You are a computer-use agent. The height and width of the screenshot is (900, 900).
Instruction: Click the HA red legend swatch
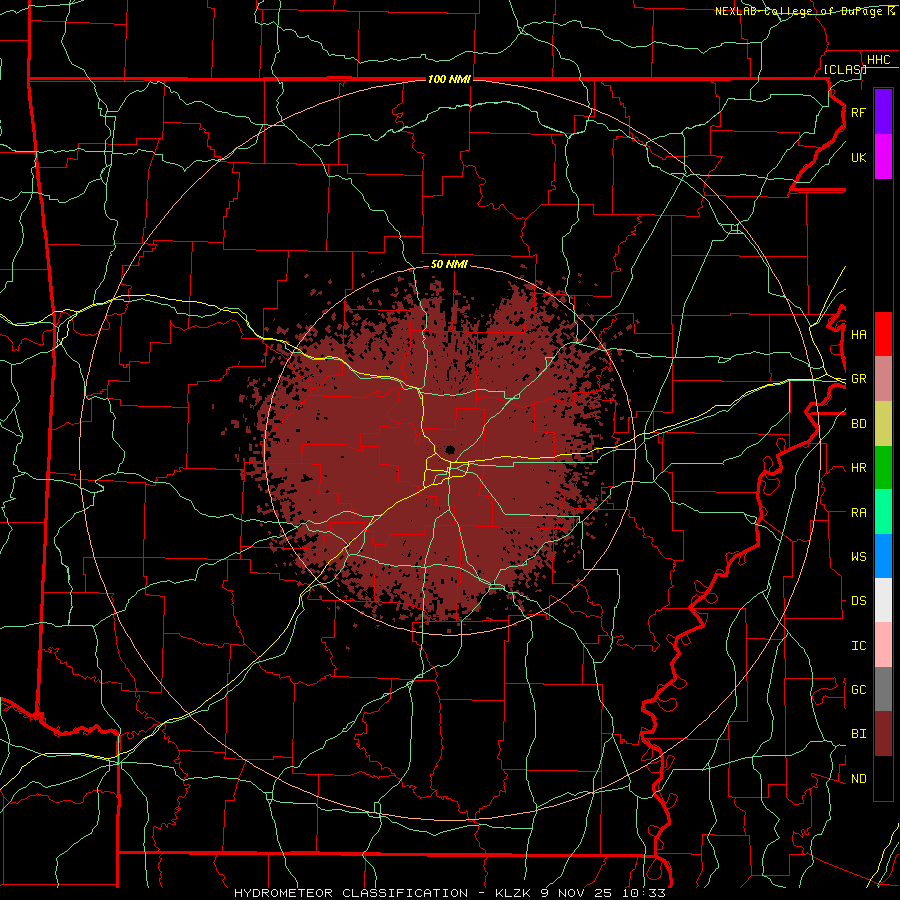(x=883, y=334)
